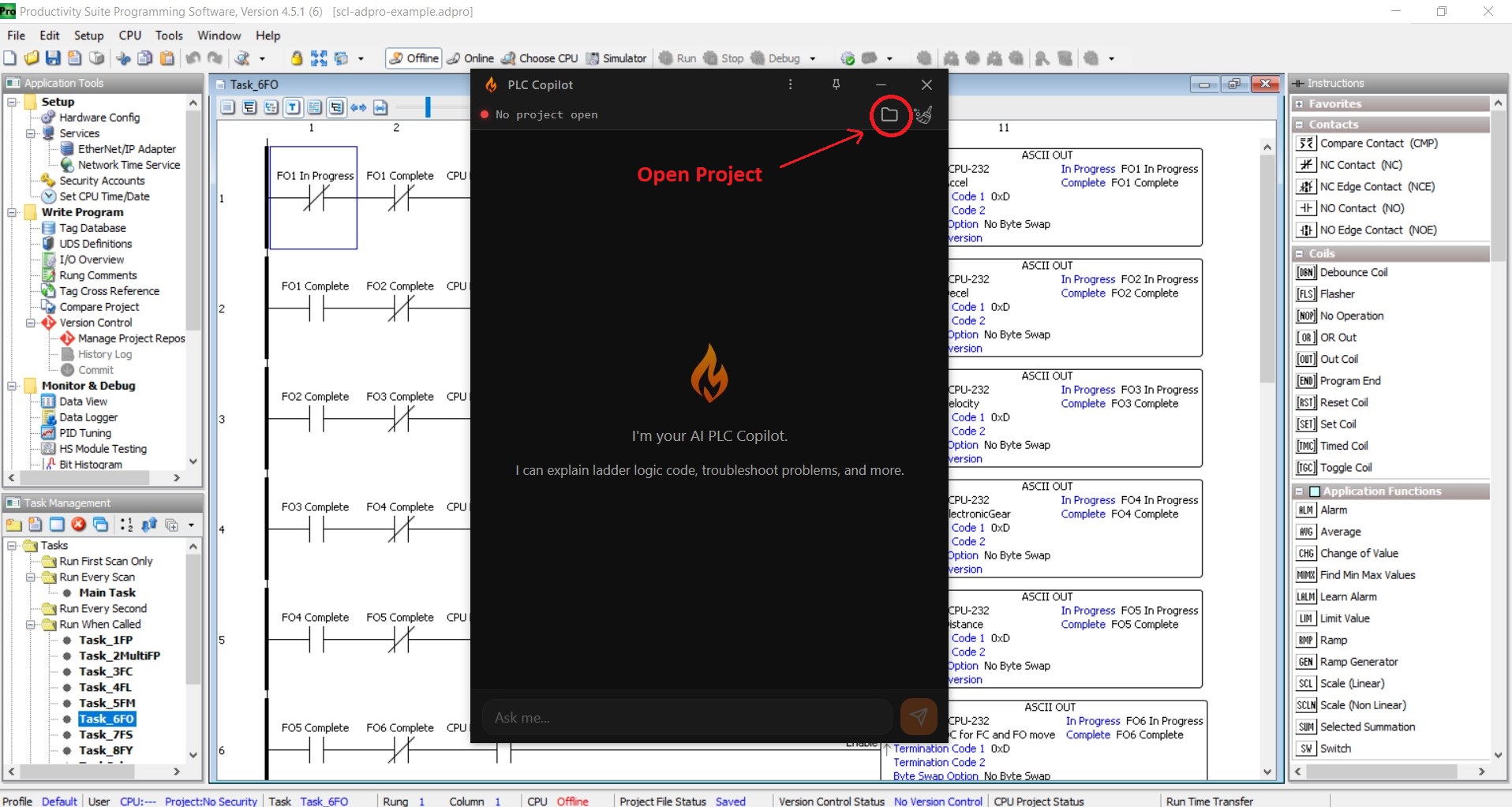This screenshot has width=1512, height=807.
Task: Pin the PLC Copilot window
Action: [836, 84]
